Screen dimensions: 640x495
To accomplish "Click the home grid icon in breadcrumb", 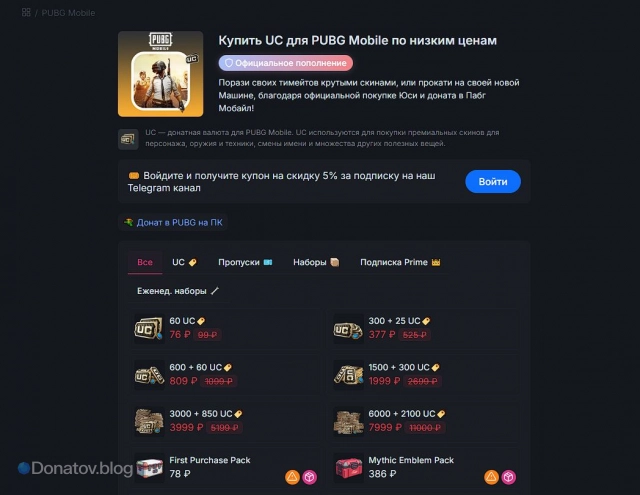I will pos(26,13).
